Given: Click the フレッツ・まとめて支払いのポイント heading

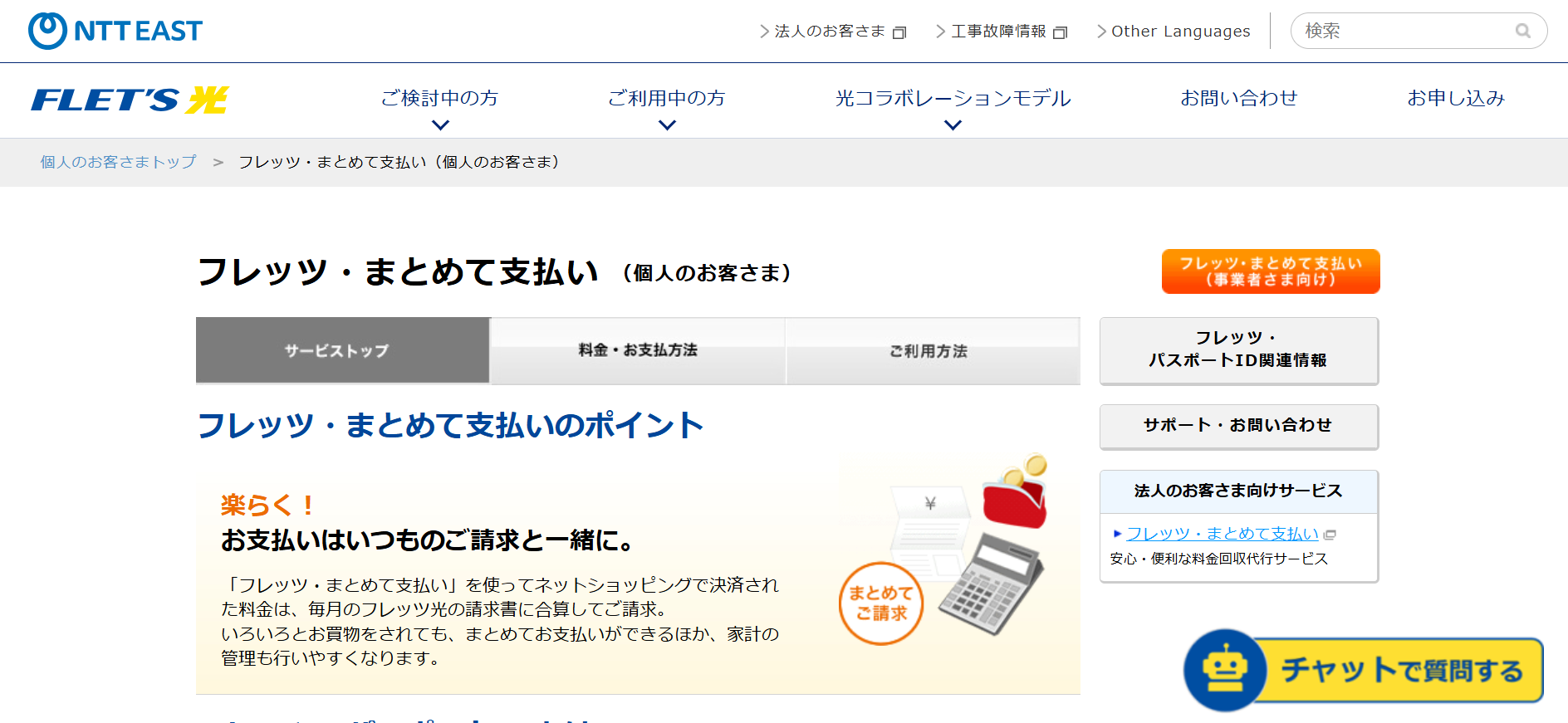Looking at the screenshot, I should pos(450,426).
